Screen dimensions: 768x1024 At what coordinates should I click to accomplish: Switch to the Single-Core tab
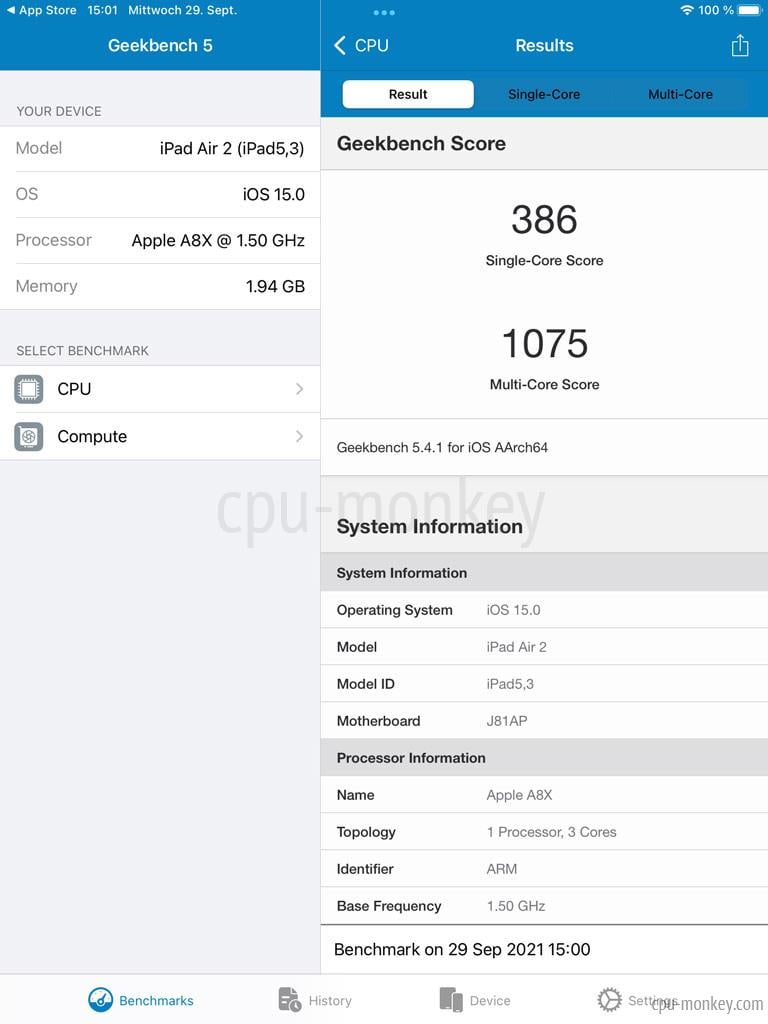tap(544, 94)
